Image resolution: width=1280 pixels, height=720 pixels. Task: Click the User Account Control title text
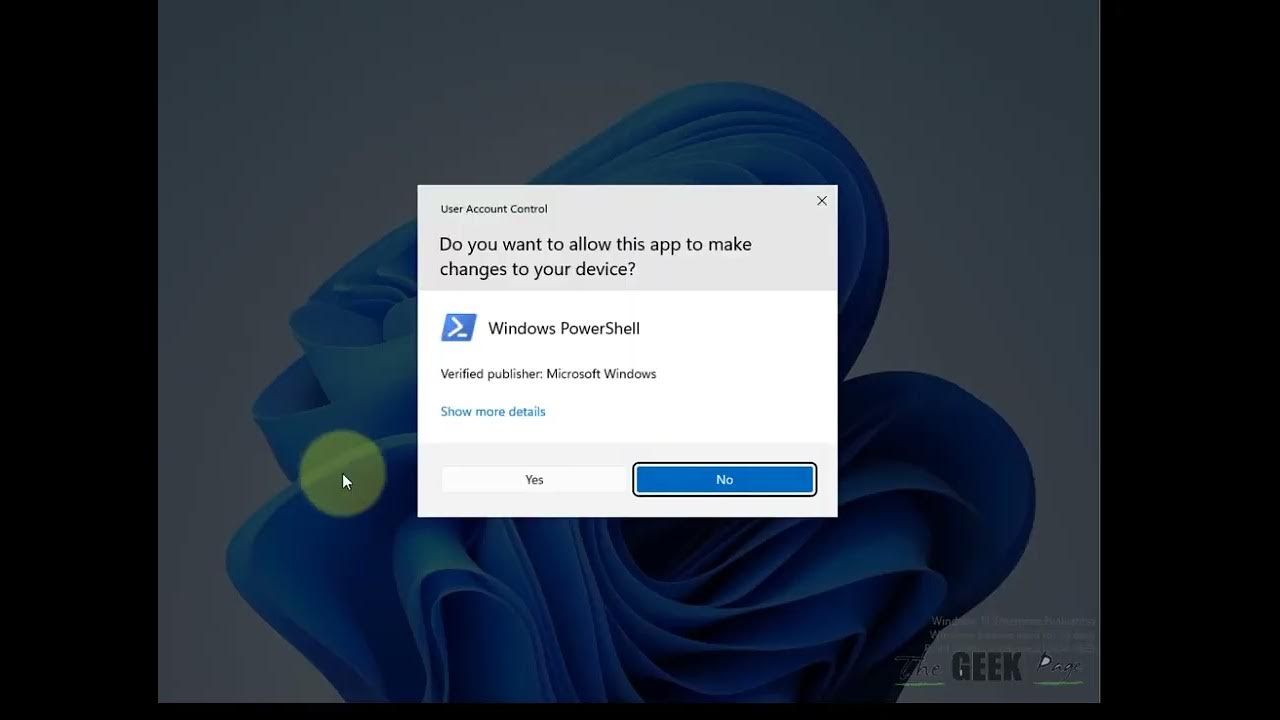494,209
